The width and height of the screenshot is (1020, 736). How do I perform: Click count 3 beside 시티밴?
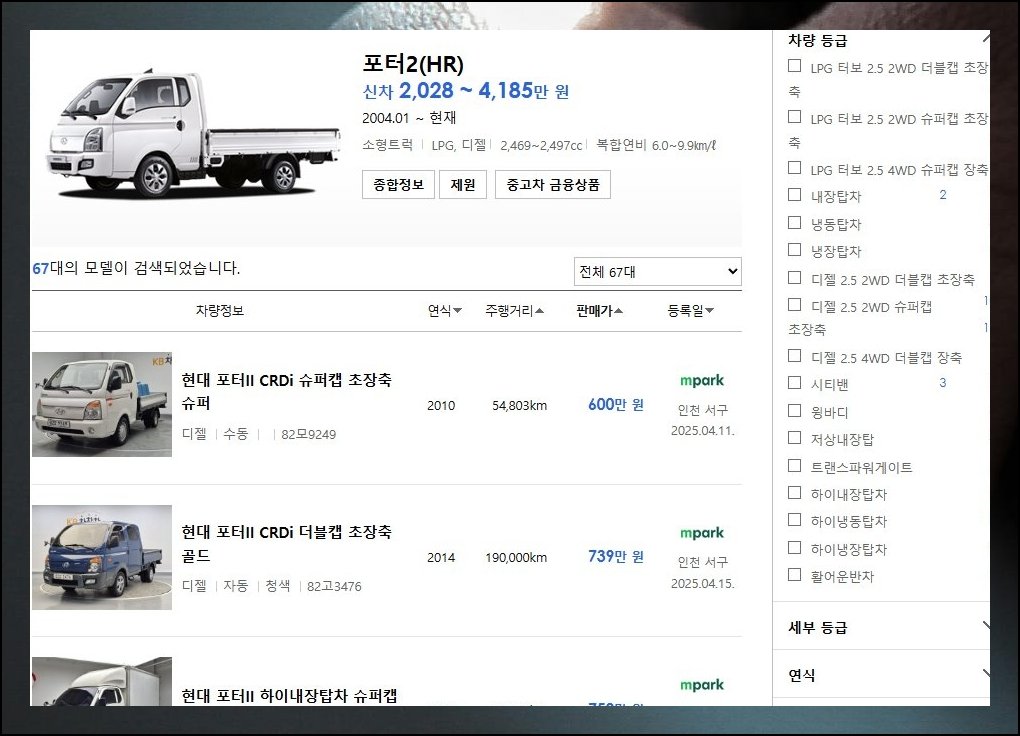coord(943,383)
